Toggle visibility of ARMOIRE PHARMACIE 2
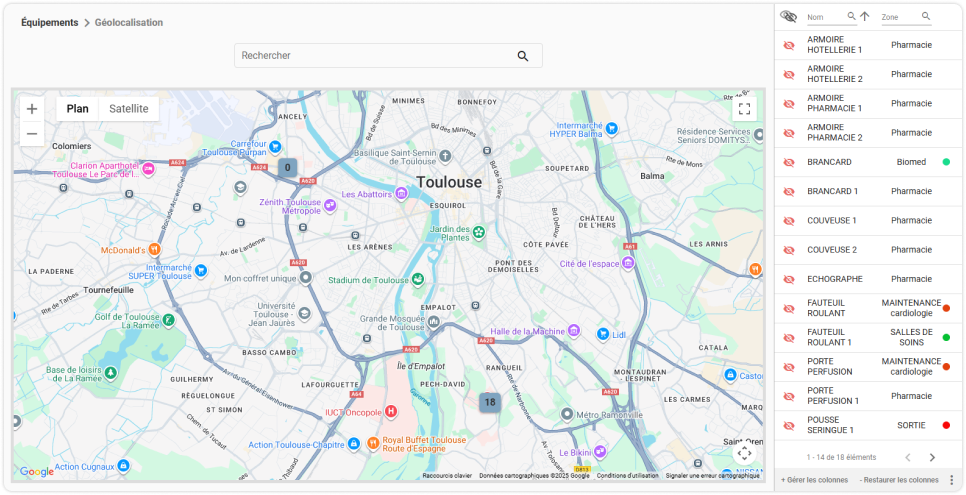 789,133
